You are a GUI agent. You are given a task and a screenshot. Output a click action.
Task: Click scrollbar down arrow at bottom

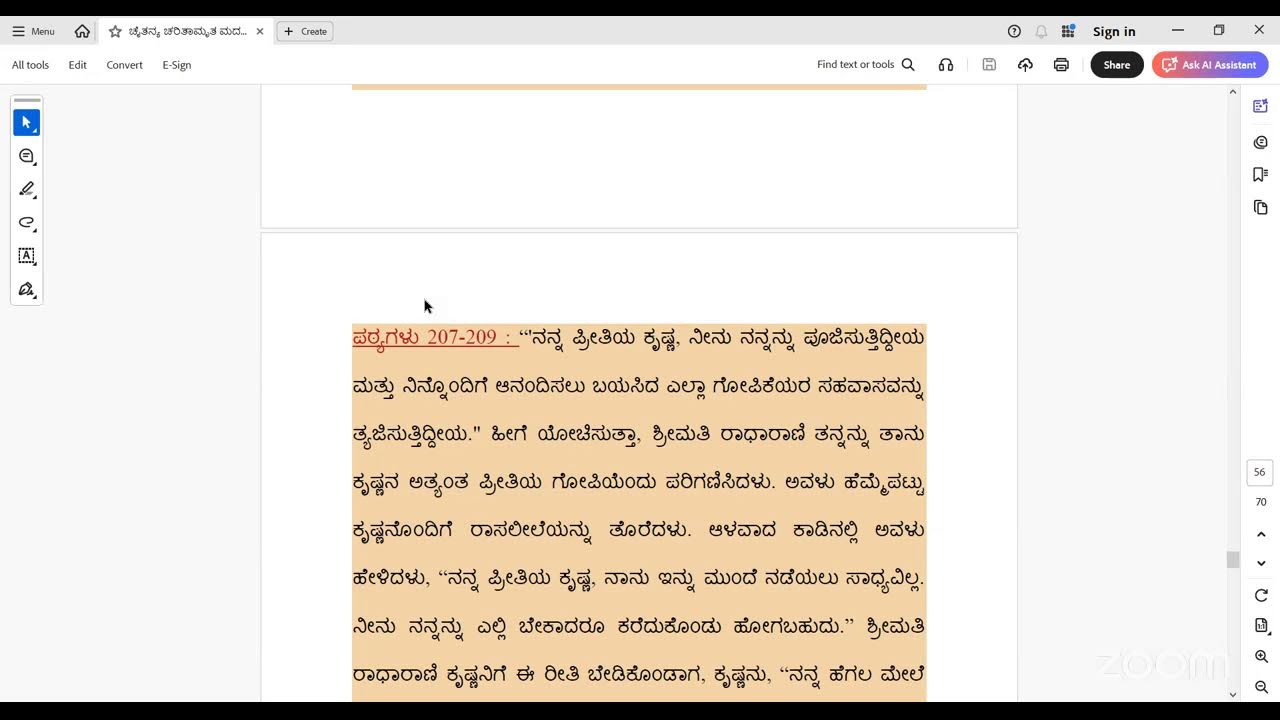pos(1233,694)
